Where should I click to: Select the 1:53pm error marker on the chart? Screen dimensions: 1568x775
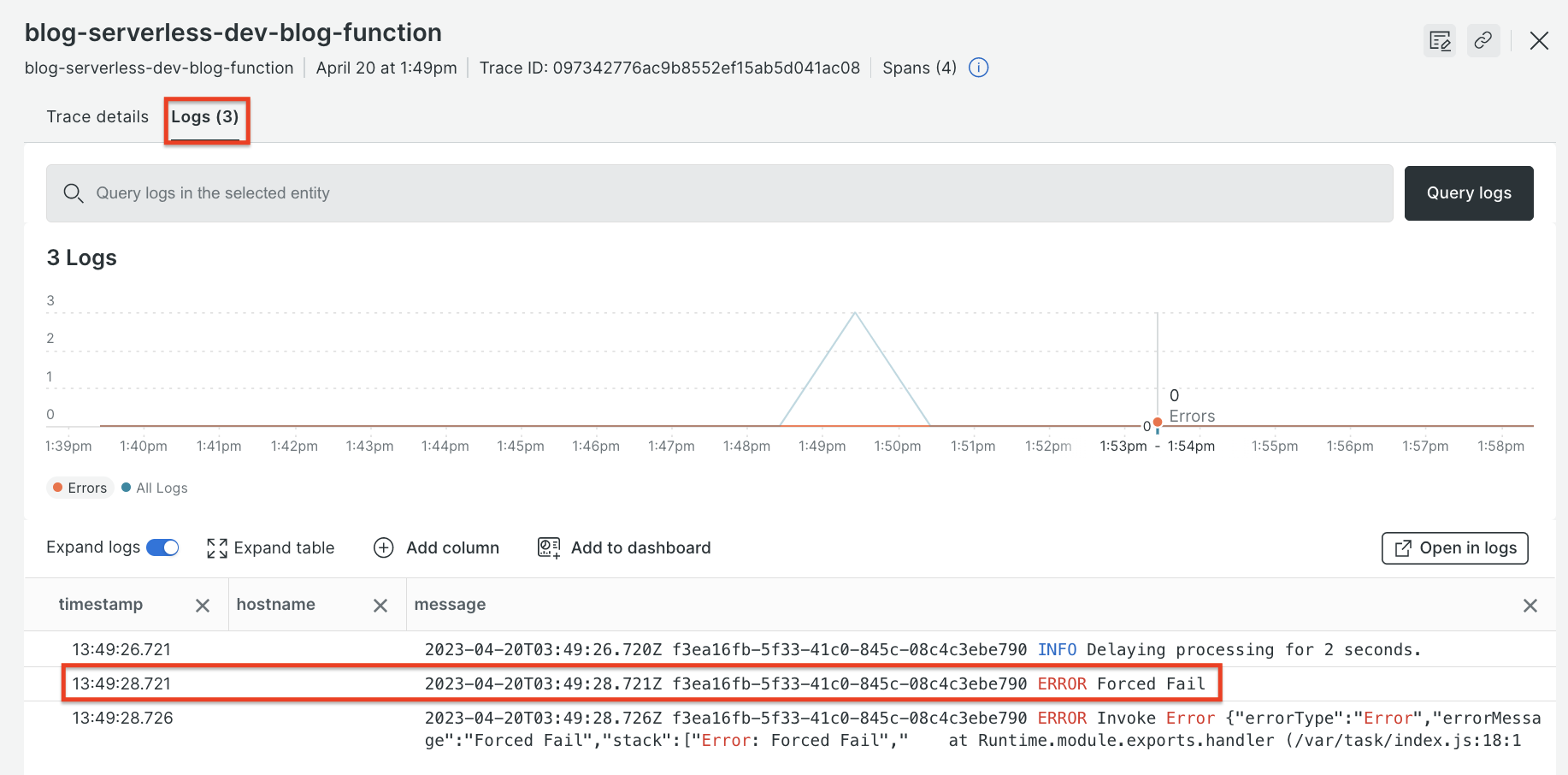pyautogui.click(x=1157, y=423)
